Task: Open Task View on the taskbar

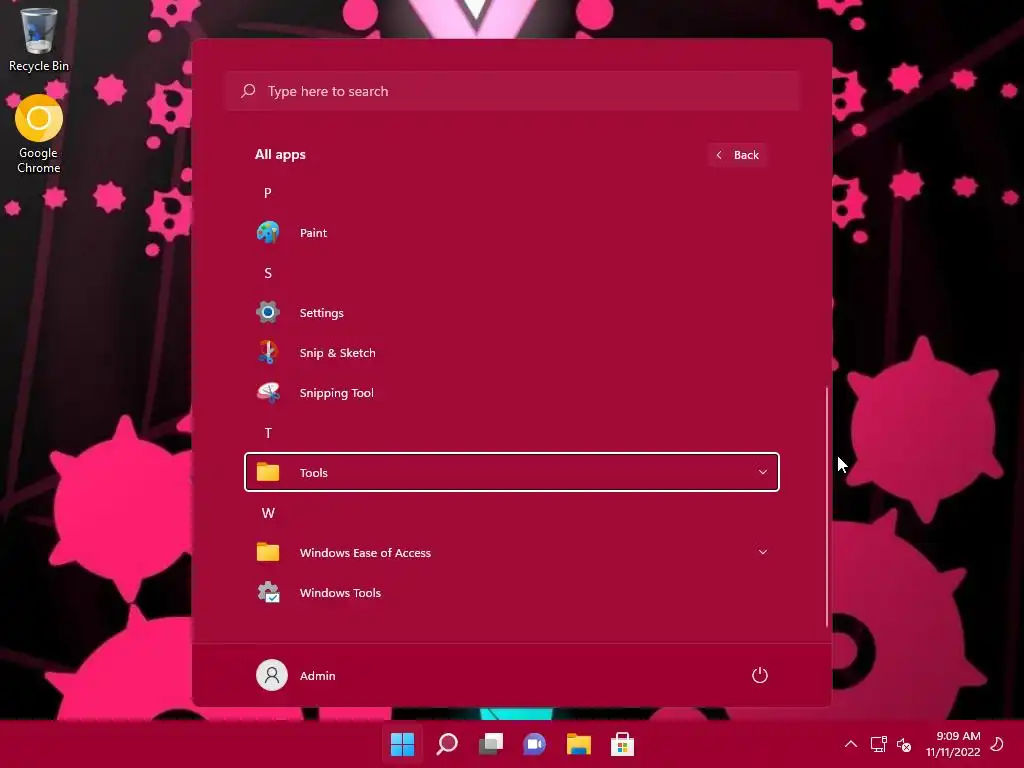Action: point(490,744)
